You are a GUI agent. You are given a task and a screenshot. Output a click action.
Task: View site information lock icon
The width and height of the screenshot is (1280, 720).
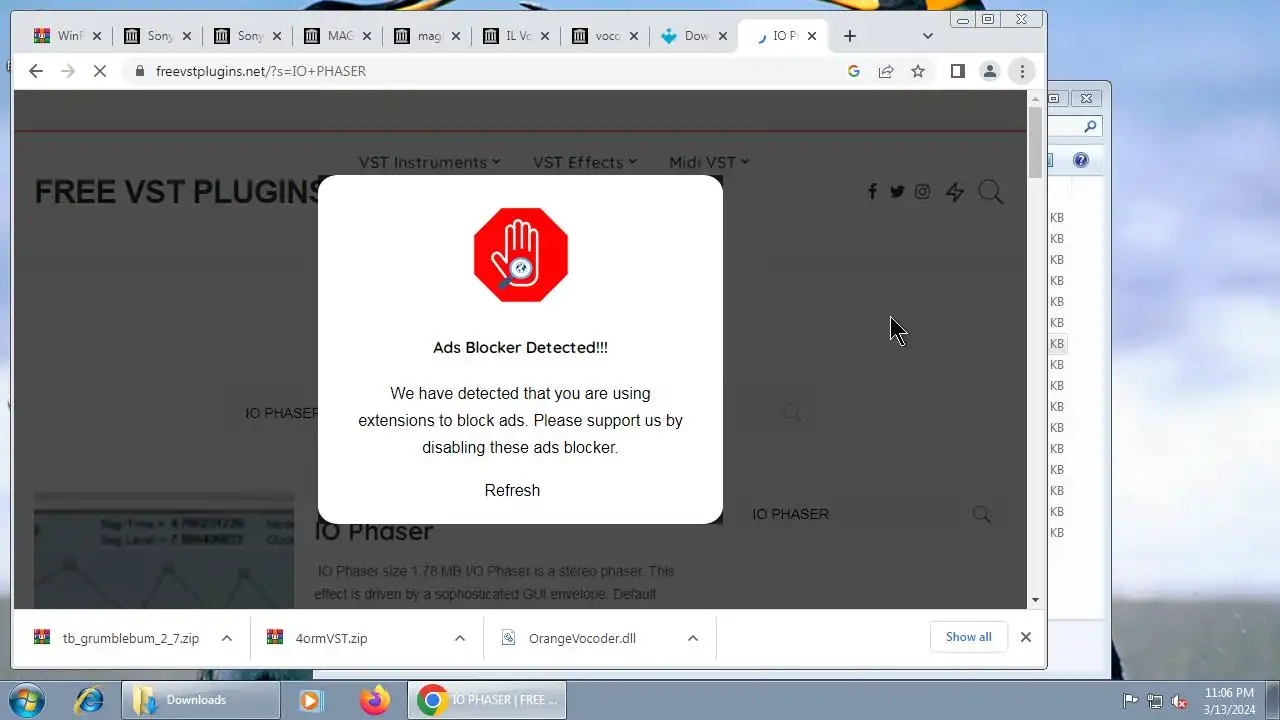coord(139,71)
